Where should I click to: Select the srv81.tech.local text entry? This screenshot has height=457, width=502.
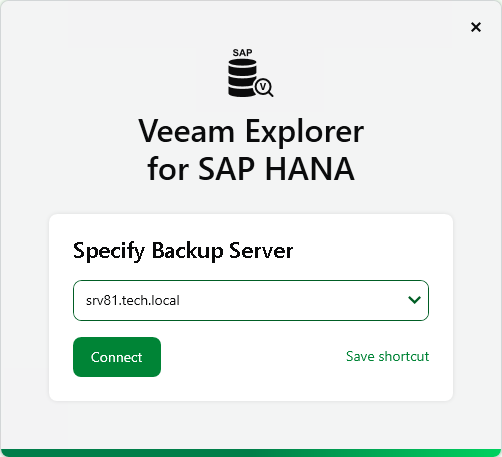pyautogui.click(x=133, y=300)
